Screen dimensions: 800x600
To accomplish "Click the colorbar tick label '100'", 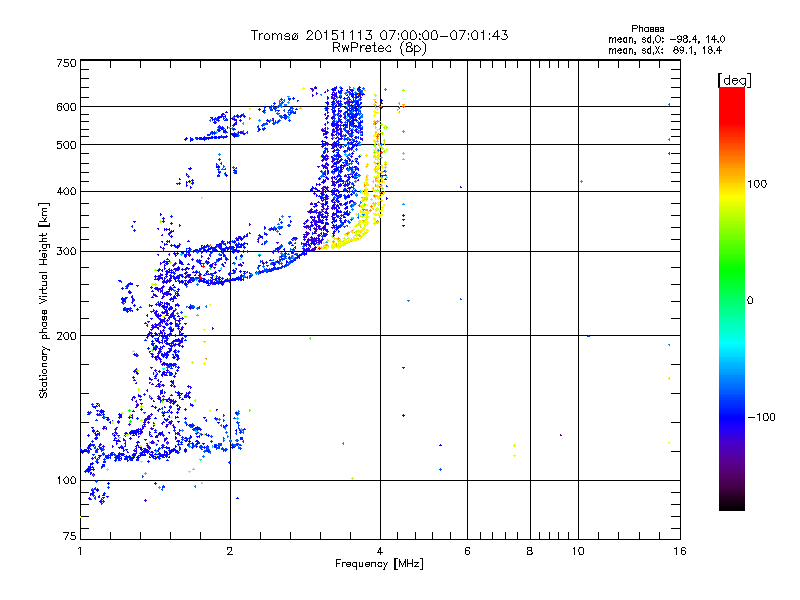I will tap(757, 184).
